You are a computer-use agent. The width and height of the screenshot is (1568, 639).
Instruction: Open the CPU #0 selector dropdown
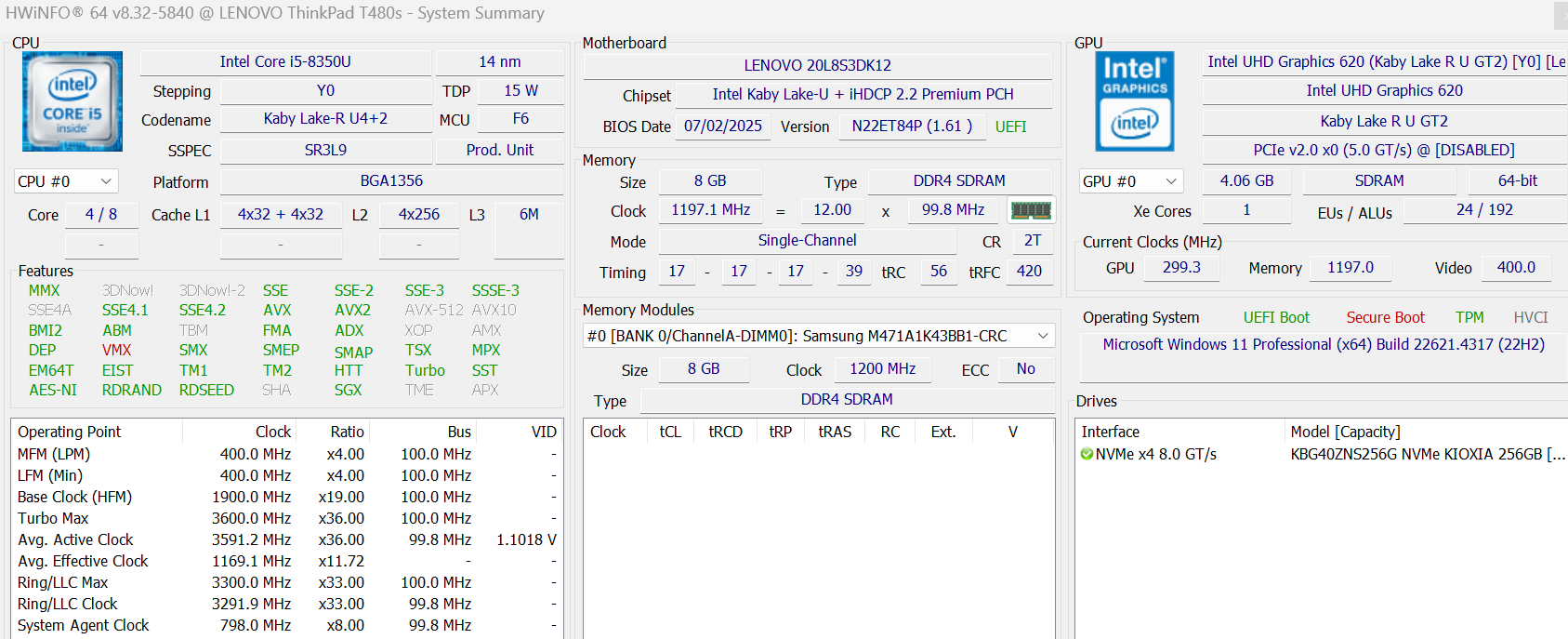pyautogui.click(x=64, y=181)
